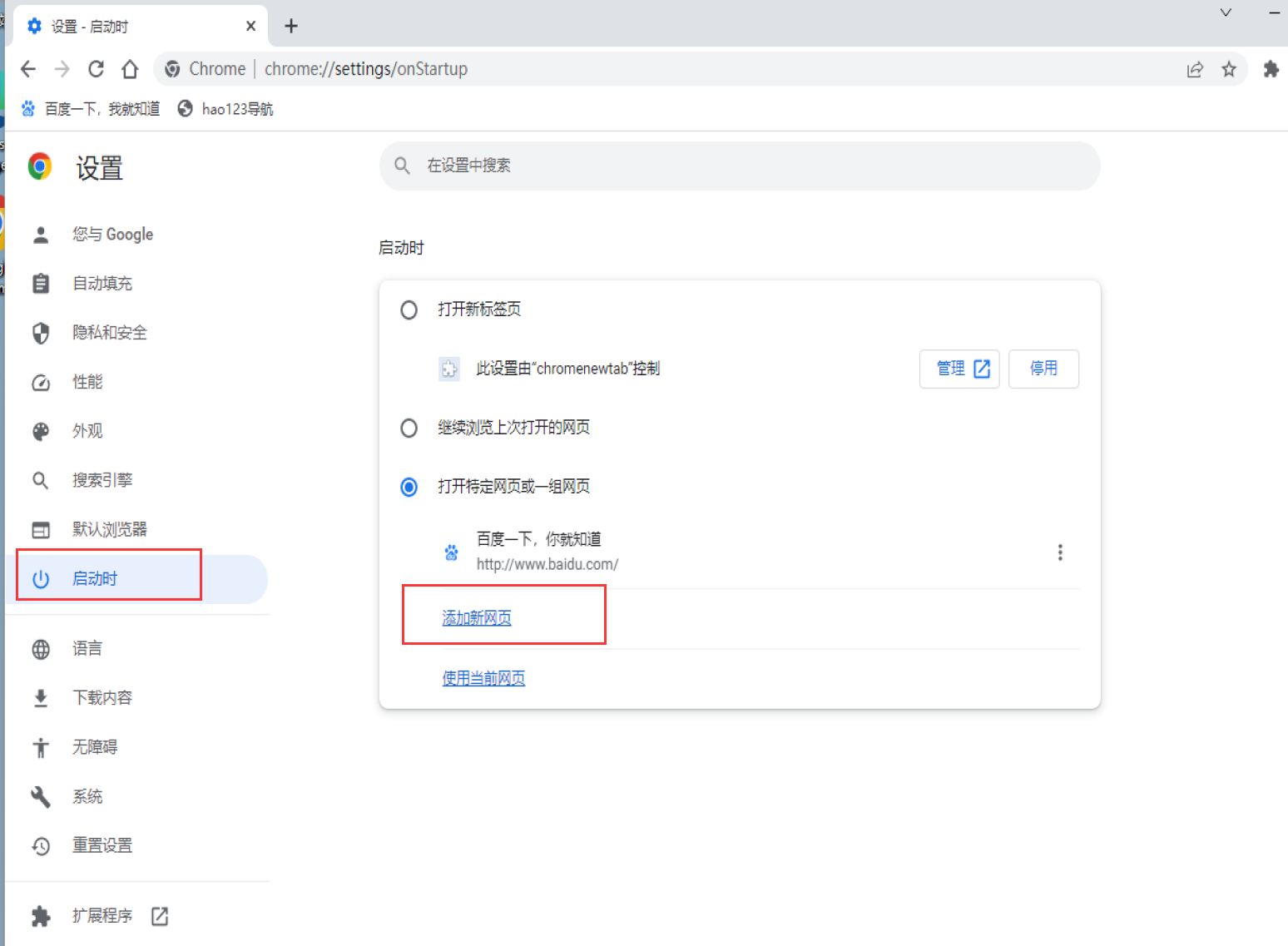Screen dimensions: 1288x946
Task: Select 打开特定网页或一组网页 radio option
Action: click(x=409, y=487)
